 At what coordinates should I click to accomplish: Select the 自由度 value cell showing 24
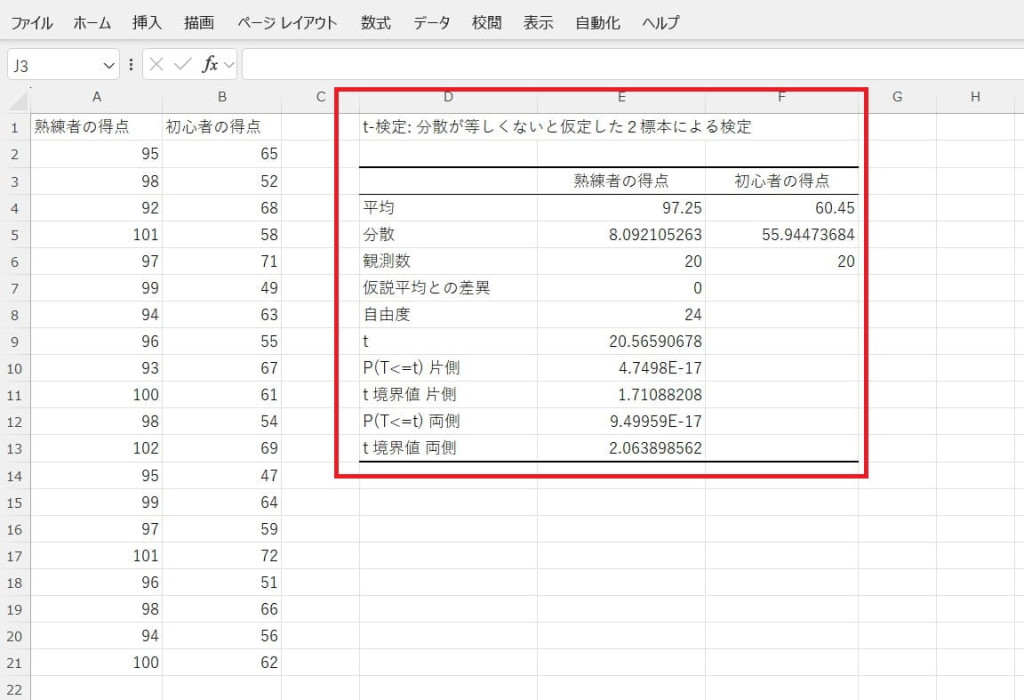pyautogui.click(x=621, y=314)
